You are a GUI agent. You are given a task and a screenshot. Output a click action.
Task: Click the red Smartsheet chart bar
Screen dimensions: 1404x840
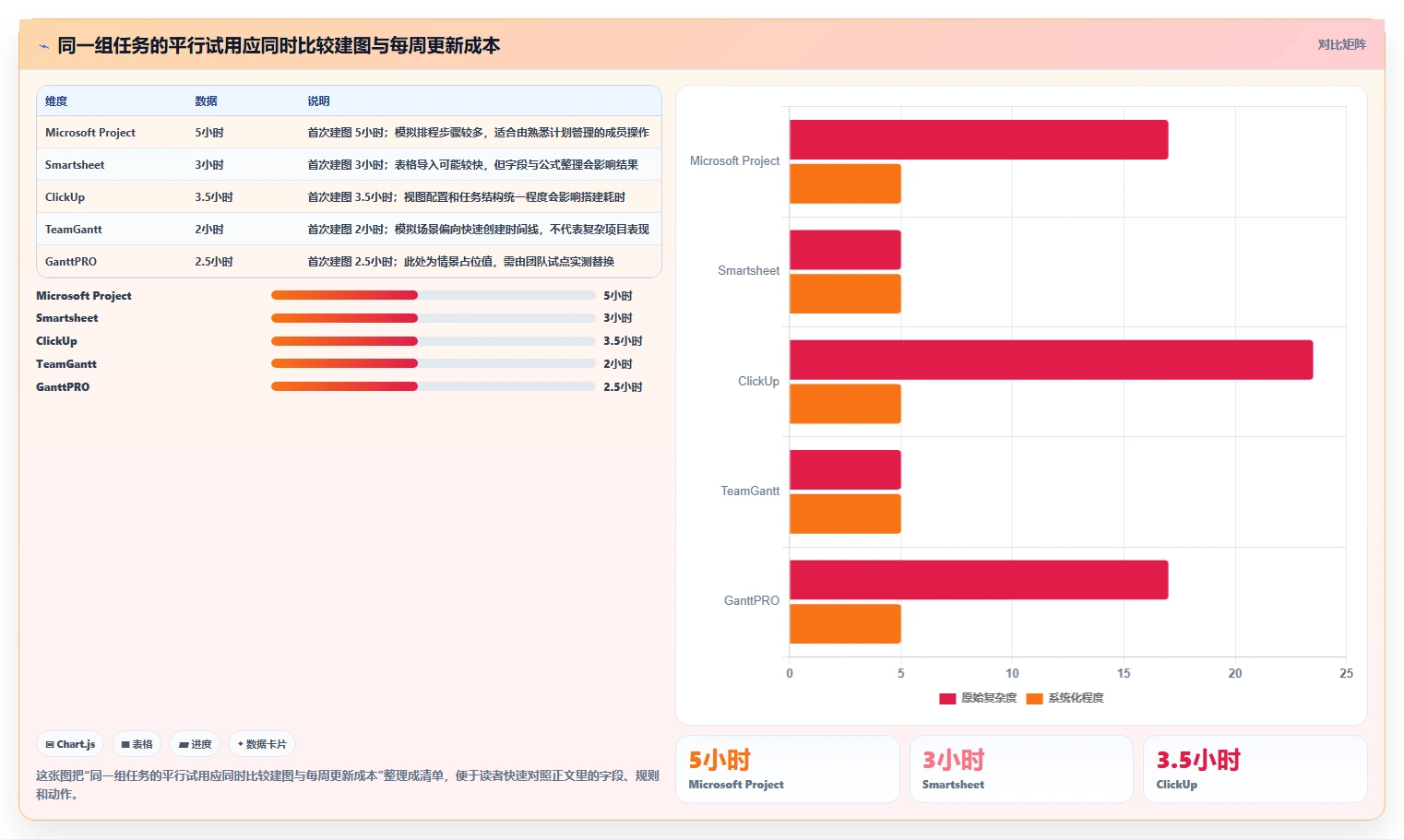845,250
